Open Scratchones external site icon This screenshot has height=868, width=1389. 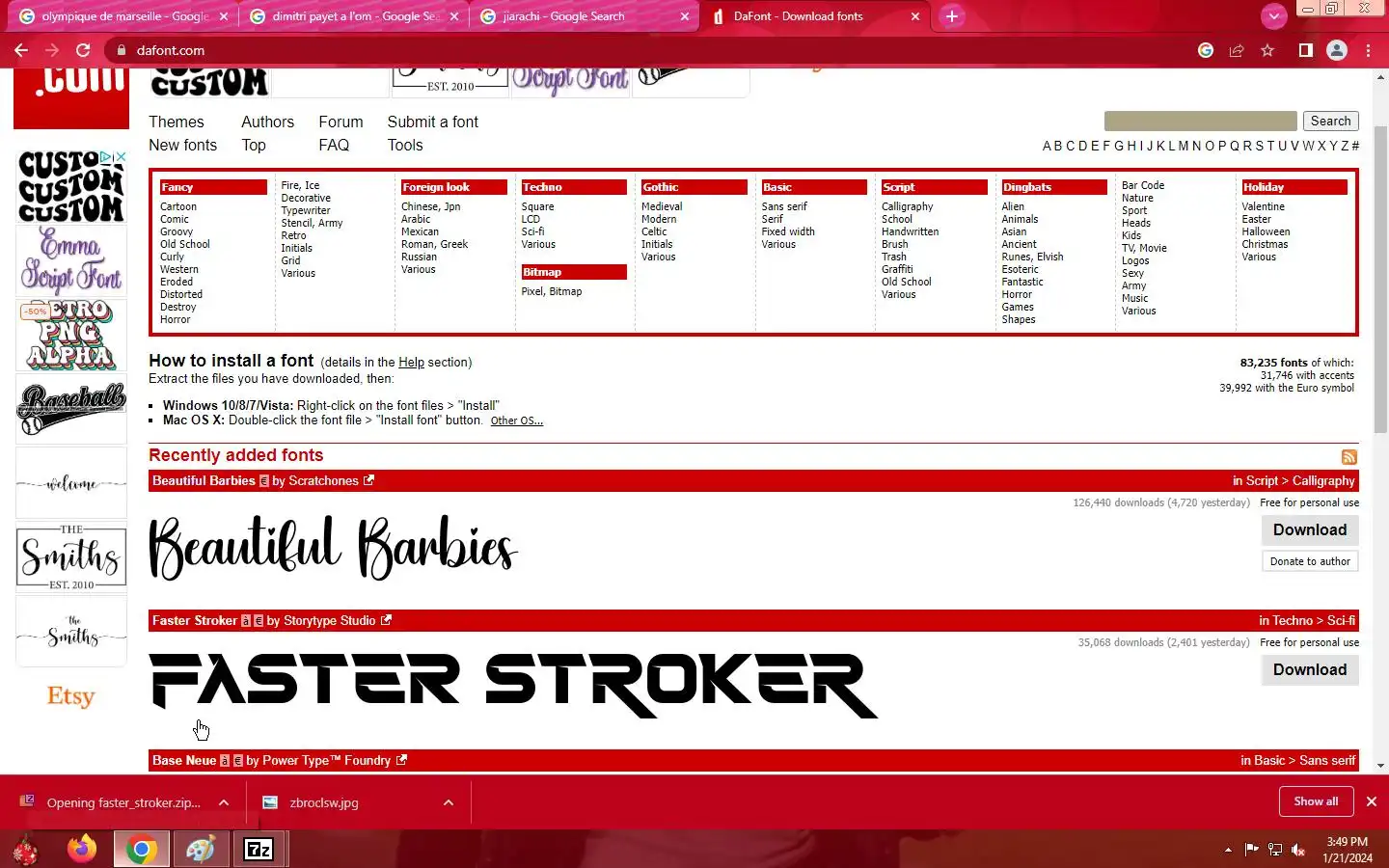click(x=368, y=480)
